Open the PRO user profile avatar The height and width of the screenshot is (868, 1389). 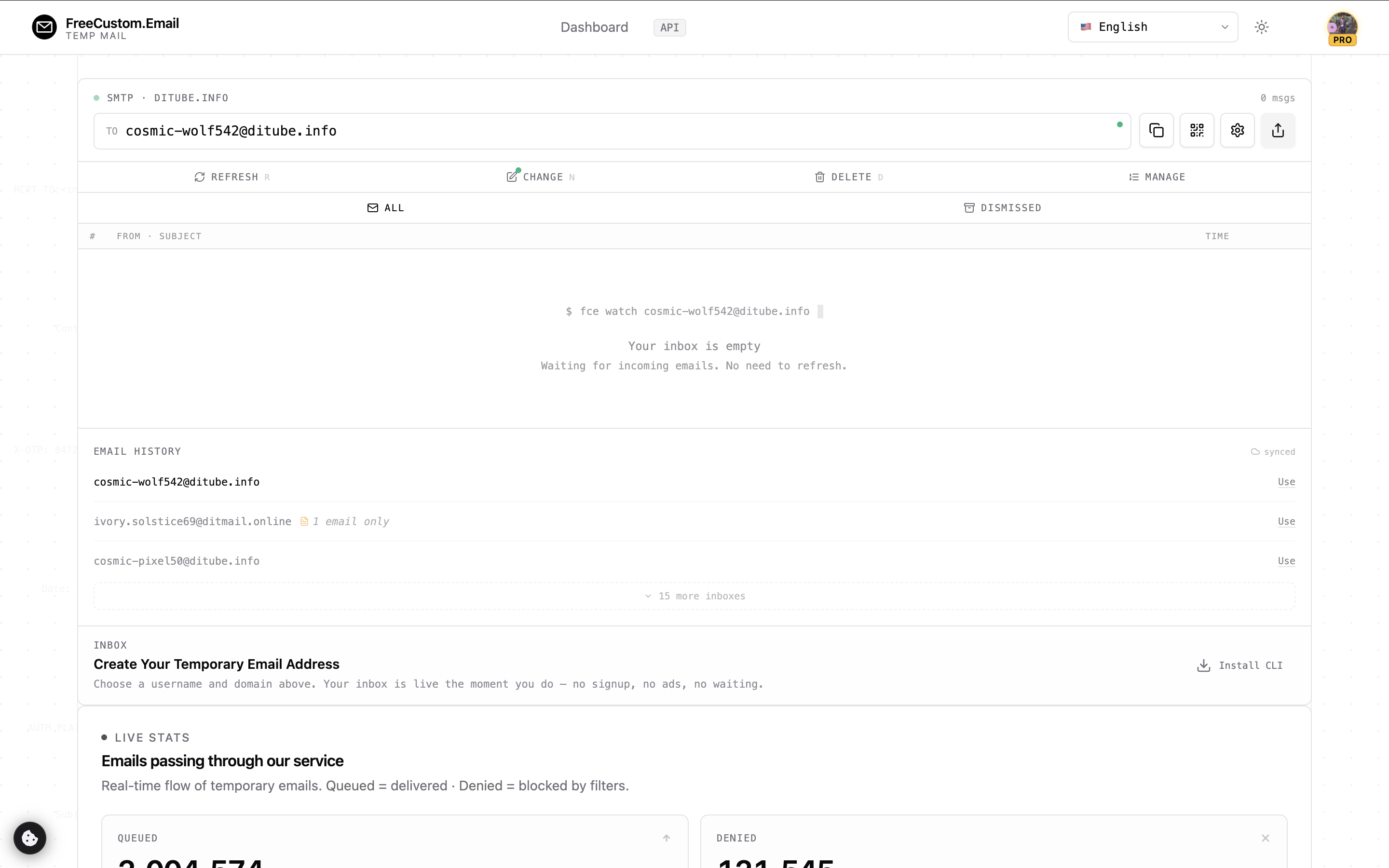(x=1342, y=27)
